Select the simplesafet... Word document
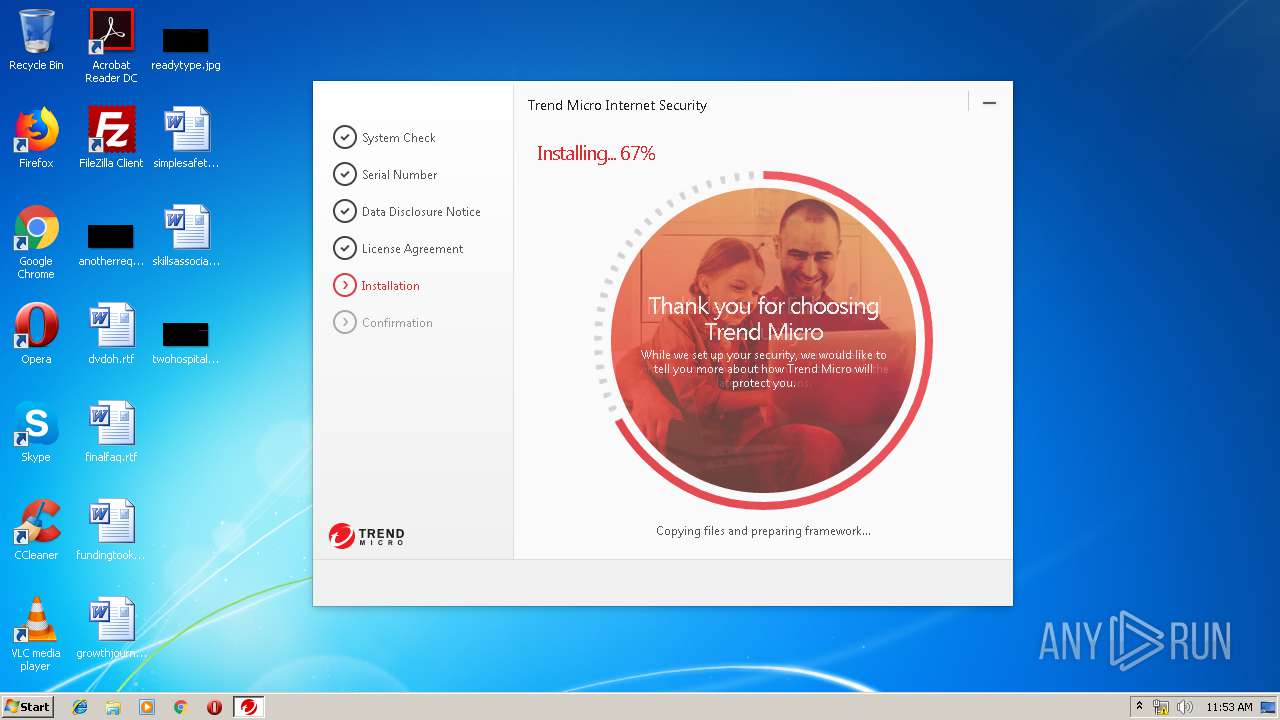 pyautogui.click(x=186, y=138)
